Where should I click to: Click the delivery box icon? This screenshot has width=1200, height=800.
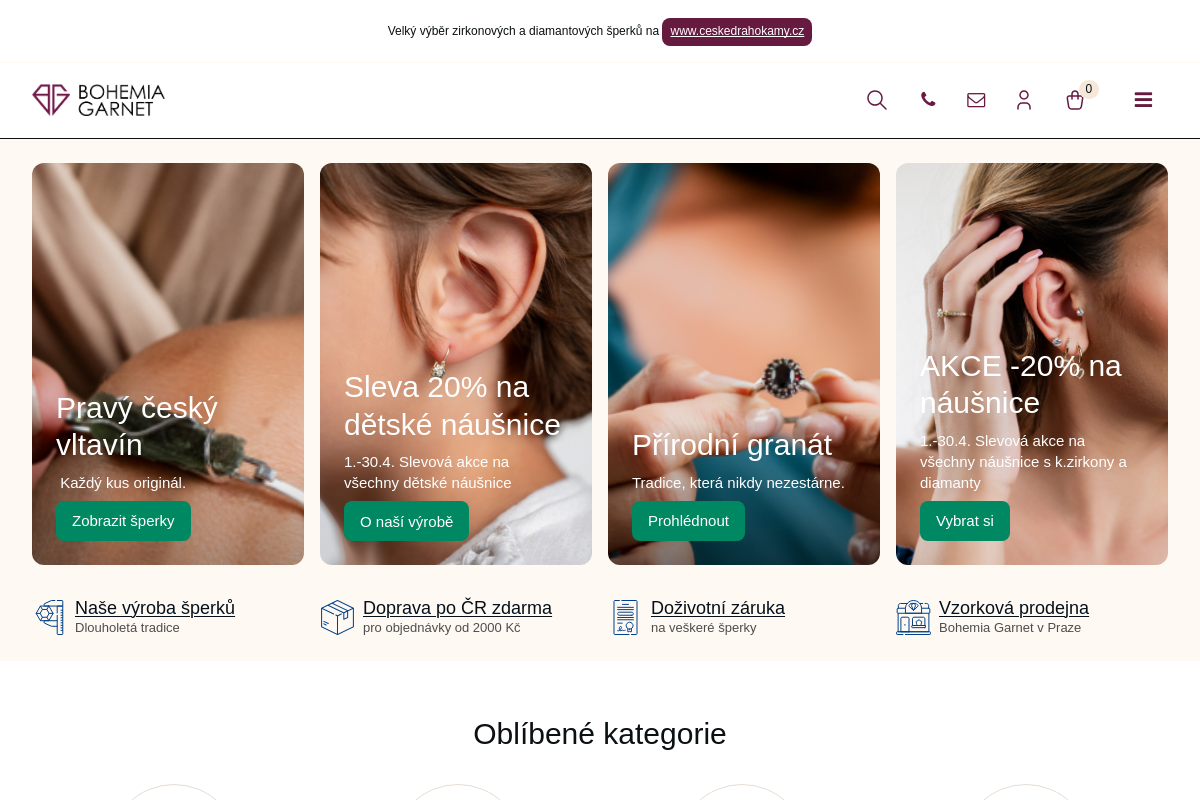point(337,617)
